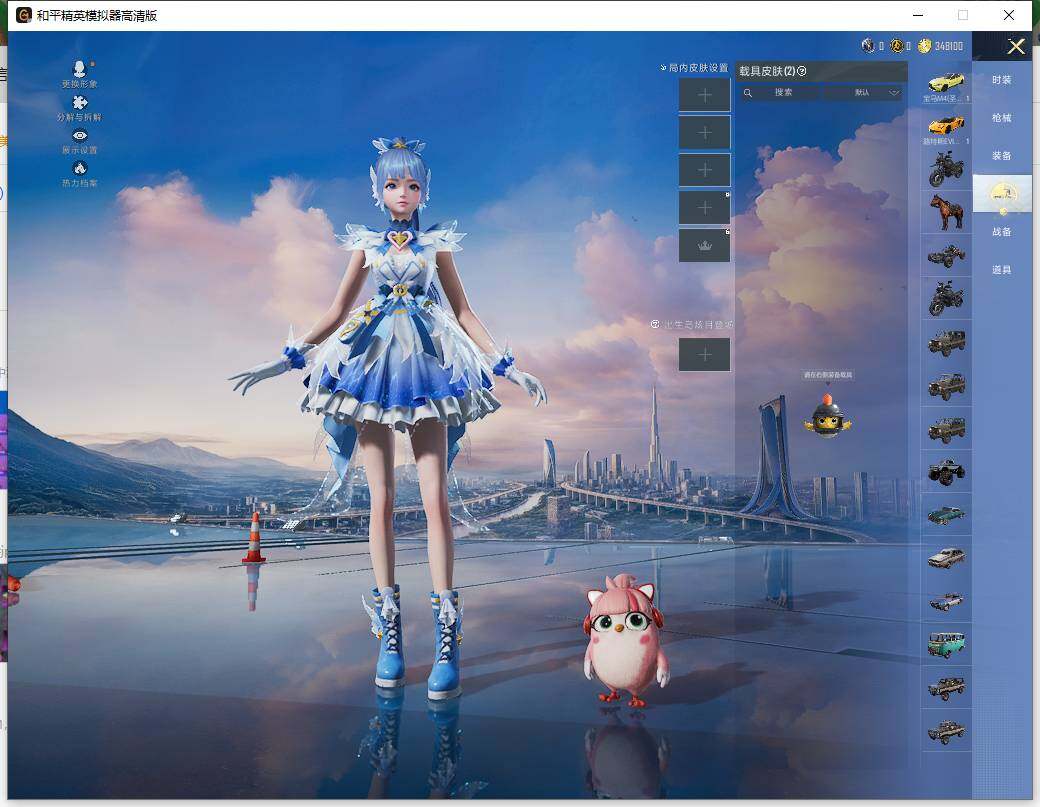Click the emulator app icon in title bar
Screen dimensions: 1040x807
point(24,15)
